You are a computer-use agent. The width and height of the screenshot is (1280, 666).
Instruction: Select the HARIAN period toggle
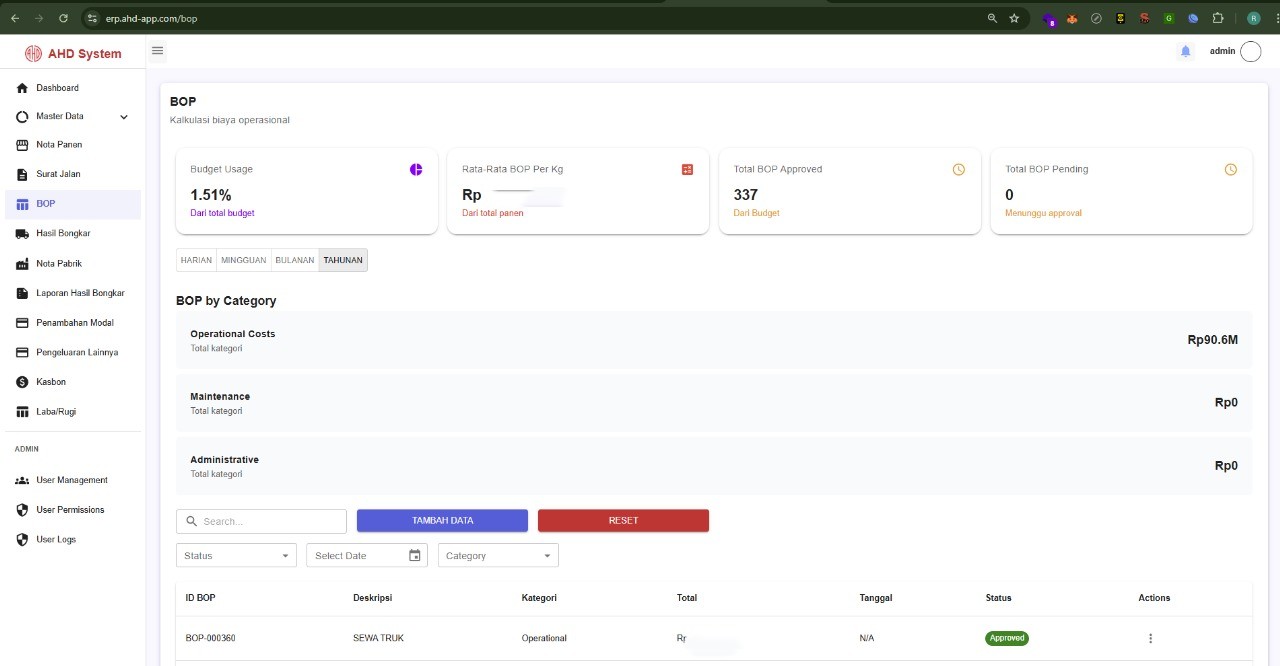pos(196,260)
